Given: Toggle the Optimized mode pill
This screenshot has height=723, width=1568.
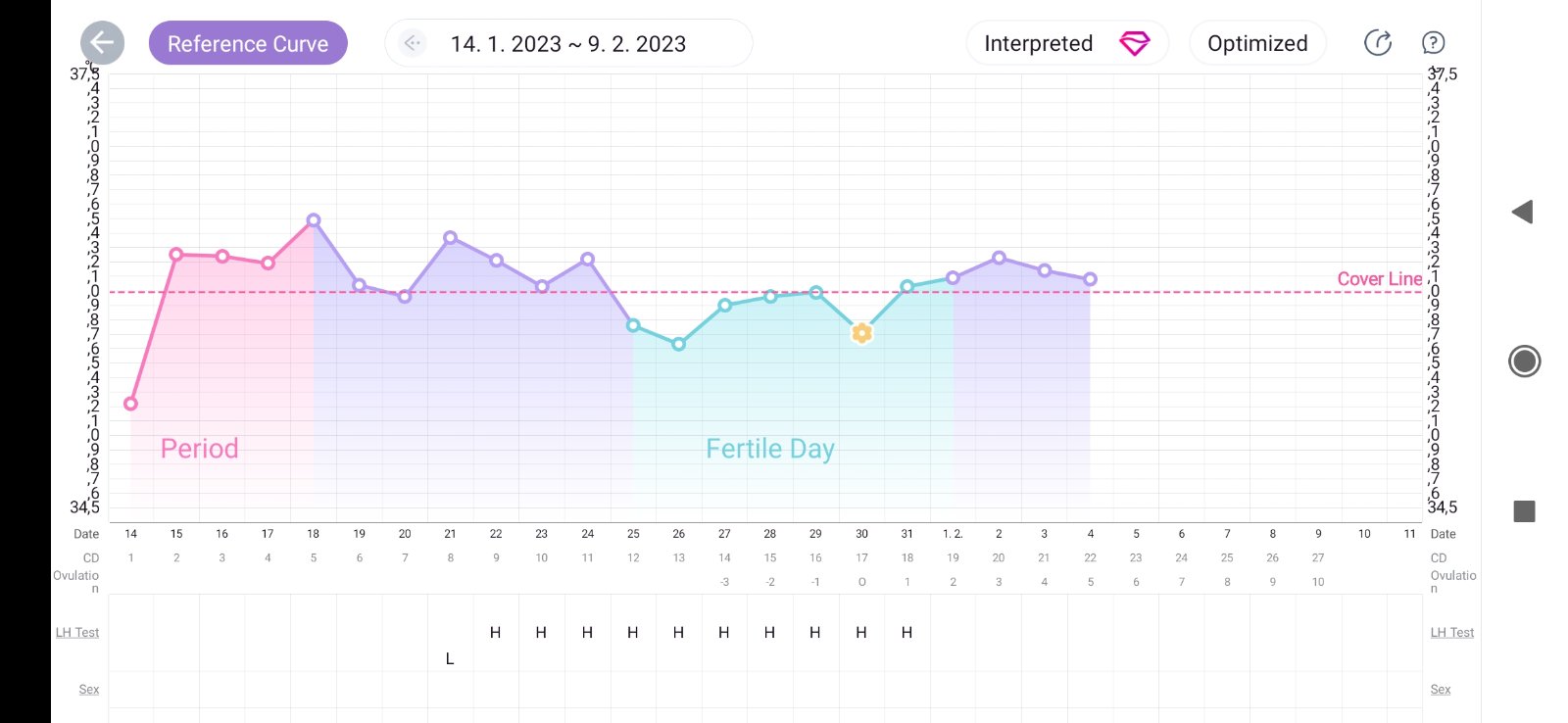Looking at the screenshot, I should 1257,43.
